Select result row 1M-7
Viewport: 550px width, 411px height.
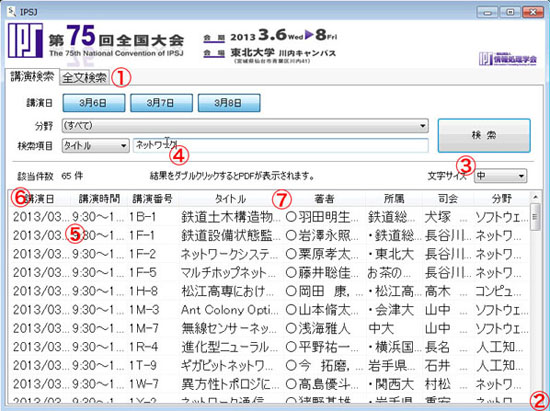pos(269,329)
